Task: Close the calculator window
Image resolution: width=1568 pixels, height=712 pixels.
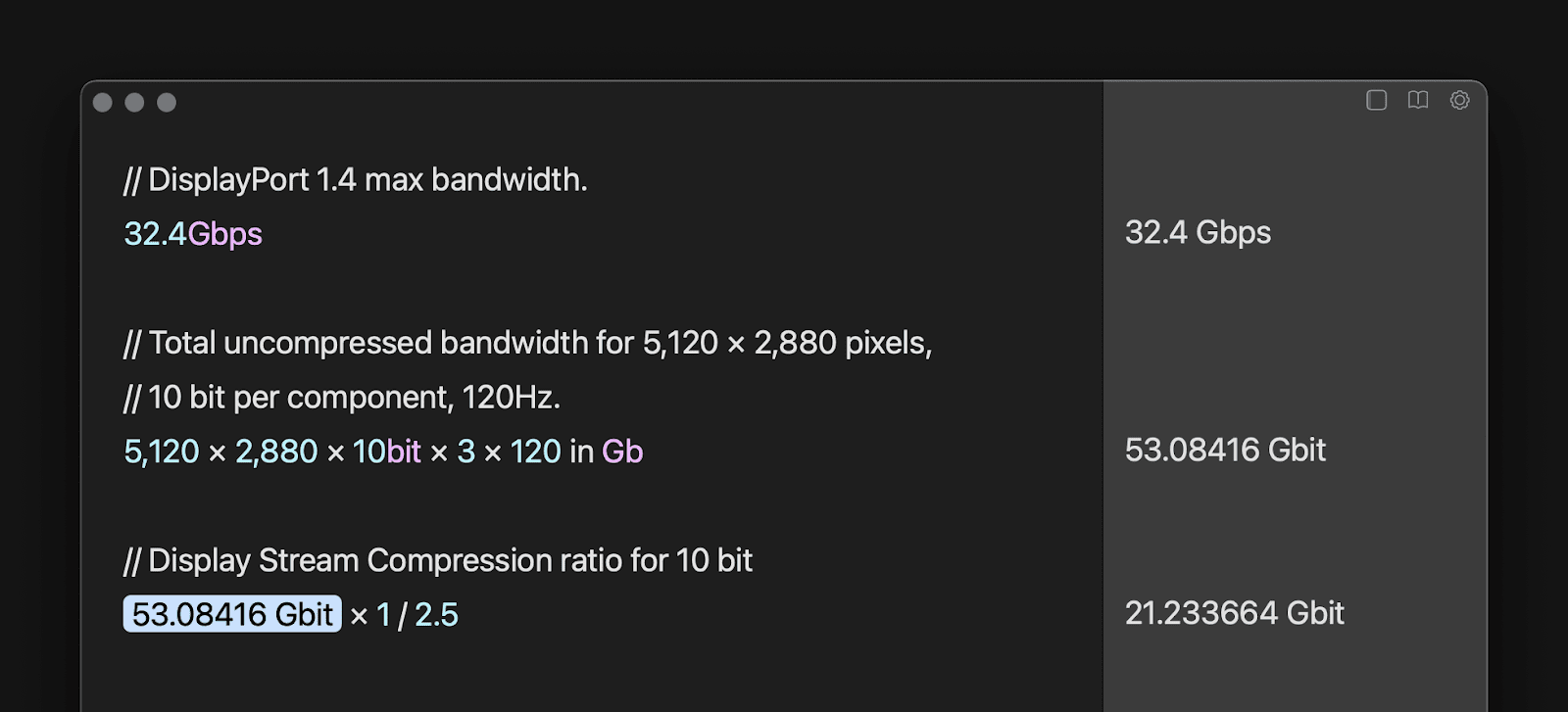Action: tap(103, 103)
